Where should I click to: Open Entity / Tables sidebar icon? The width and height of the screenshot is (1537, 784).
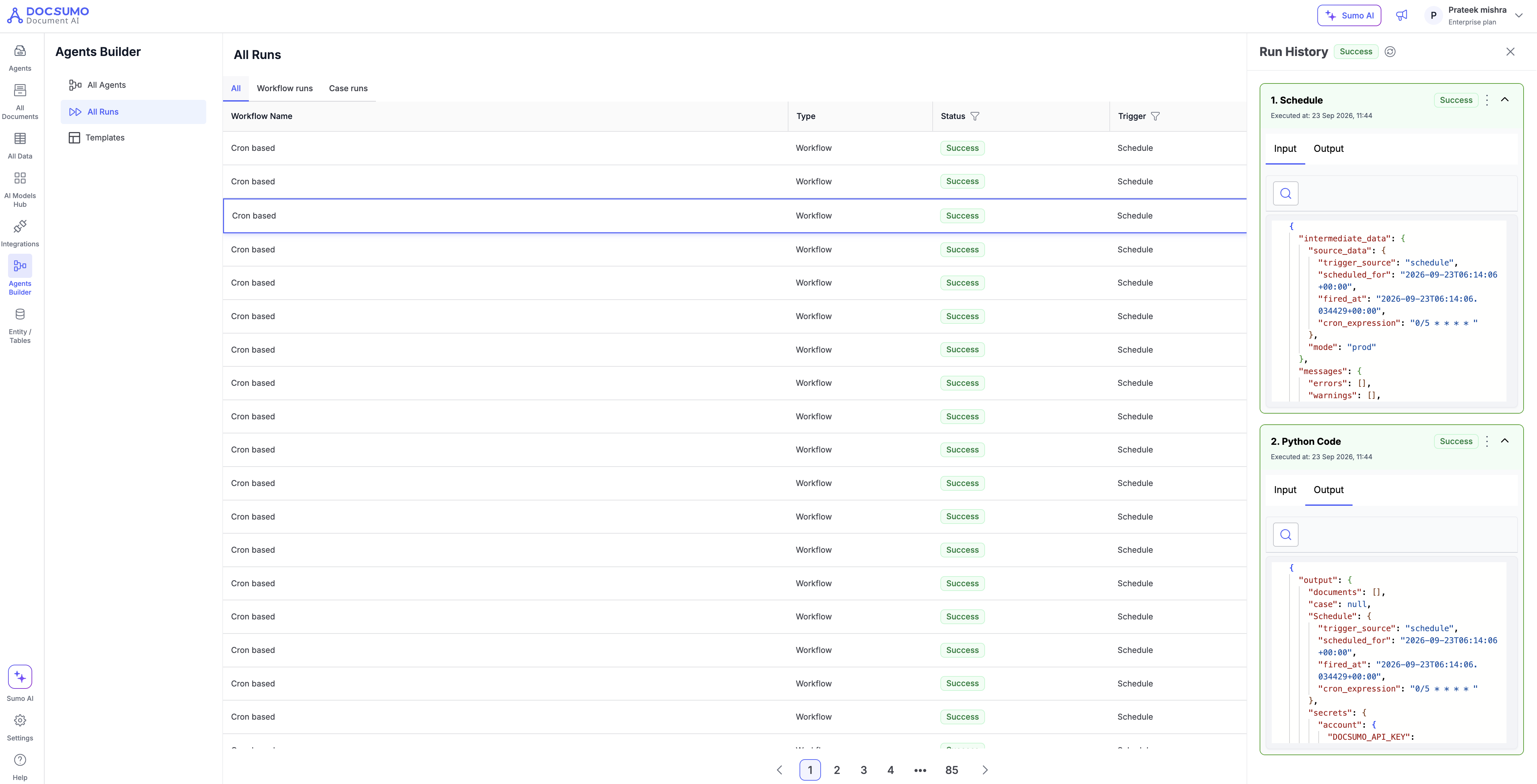tap(20, 325)
